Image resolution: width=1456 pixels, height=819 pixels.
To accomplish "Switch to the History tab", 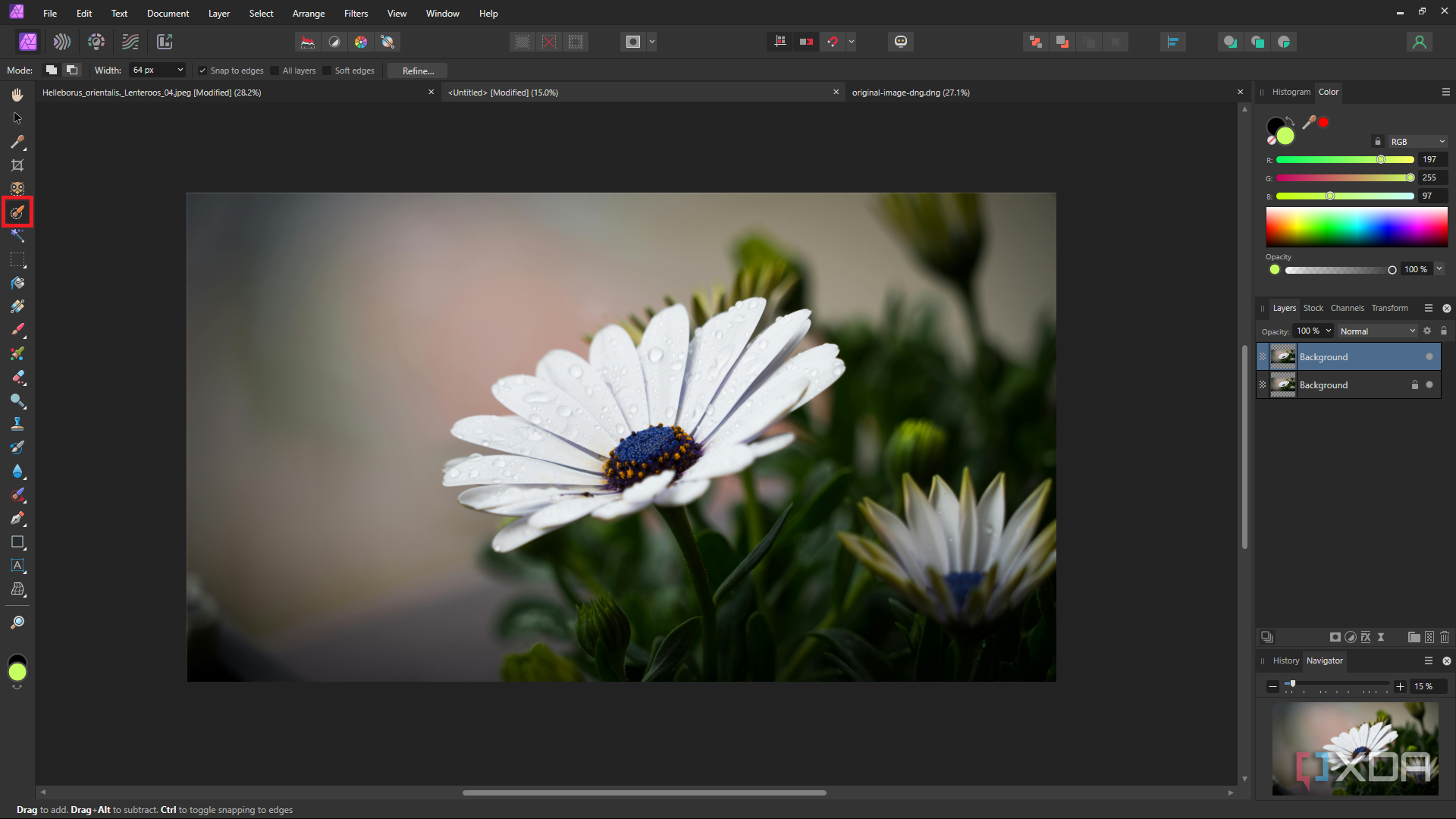I will (x=1285, y=661).
